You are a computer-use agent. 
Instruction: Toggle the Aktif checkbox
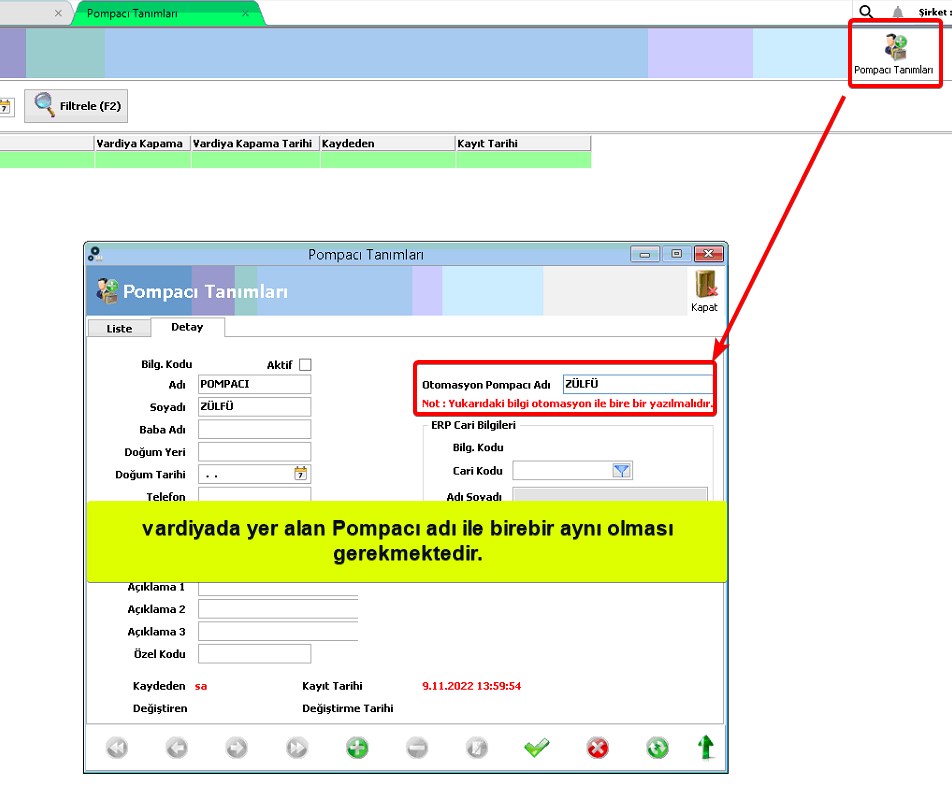(305, 365)
